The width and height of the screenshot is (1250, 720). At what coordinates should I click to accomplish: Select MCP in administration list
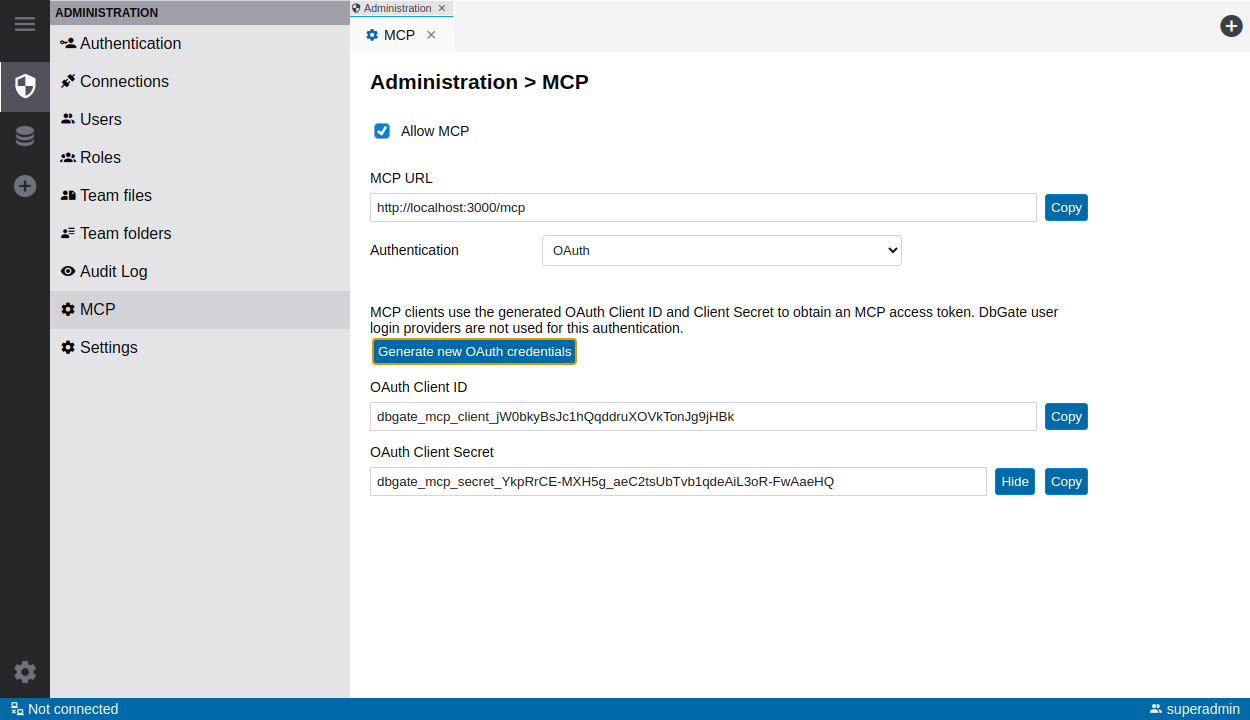[200, 309]
